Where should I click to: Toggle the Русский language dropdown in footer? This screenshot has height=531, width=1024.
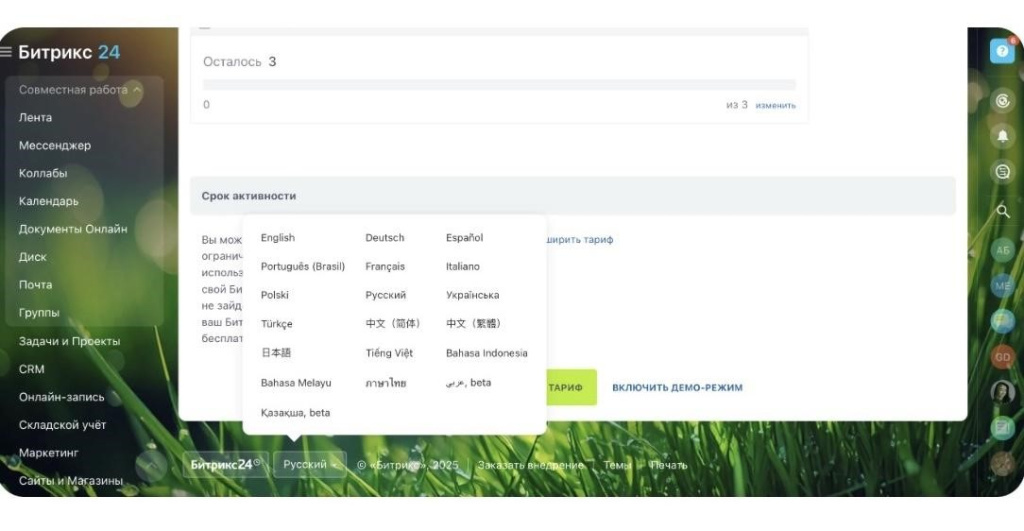(310, 464)
